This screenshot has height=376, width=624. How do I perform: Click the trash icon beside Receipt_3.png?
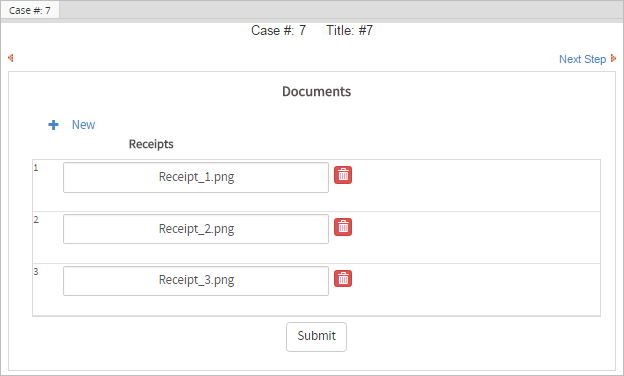coord(343,279)
